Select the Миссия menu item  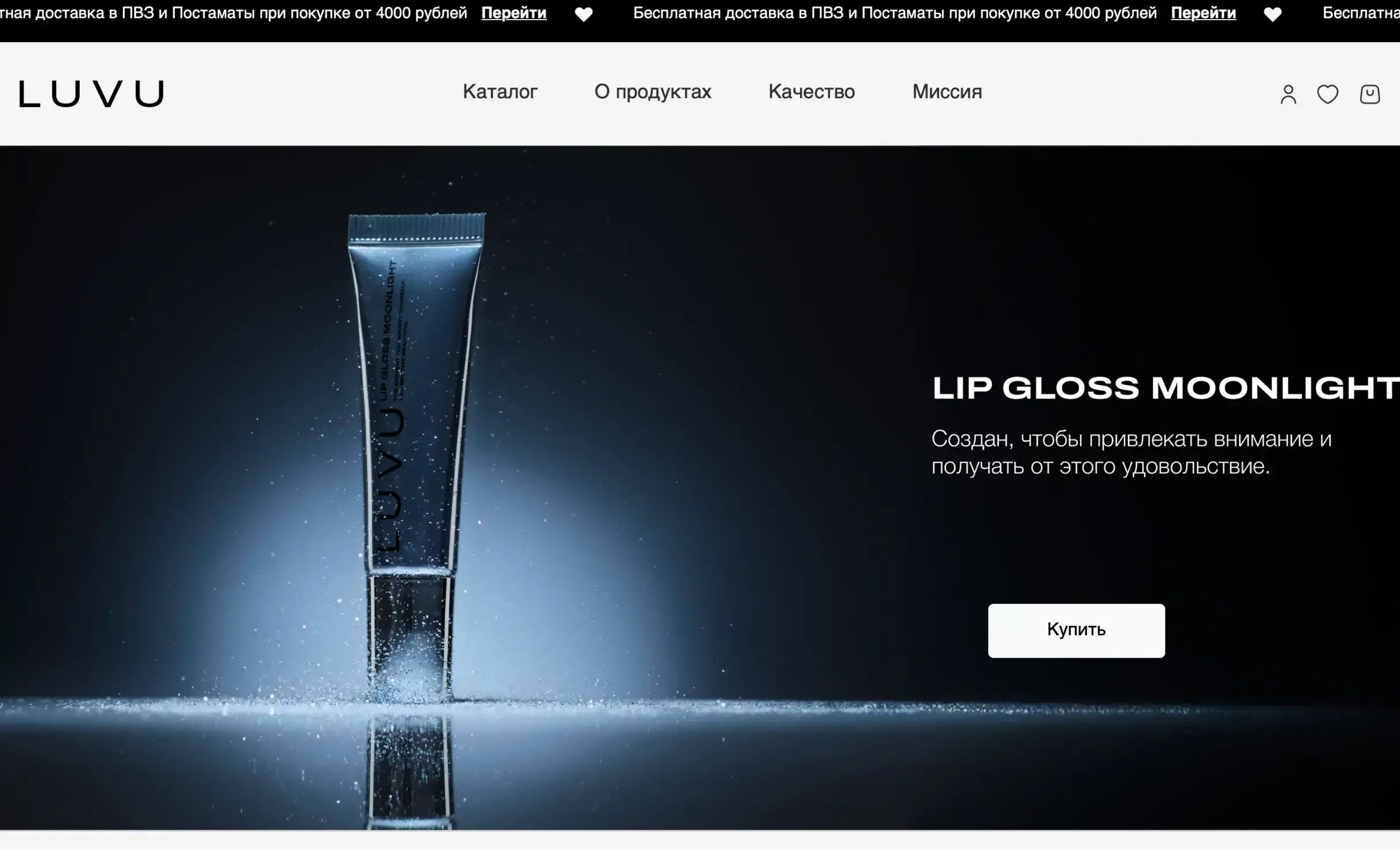point(947,92)
